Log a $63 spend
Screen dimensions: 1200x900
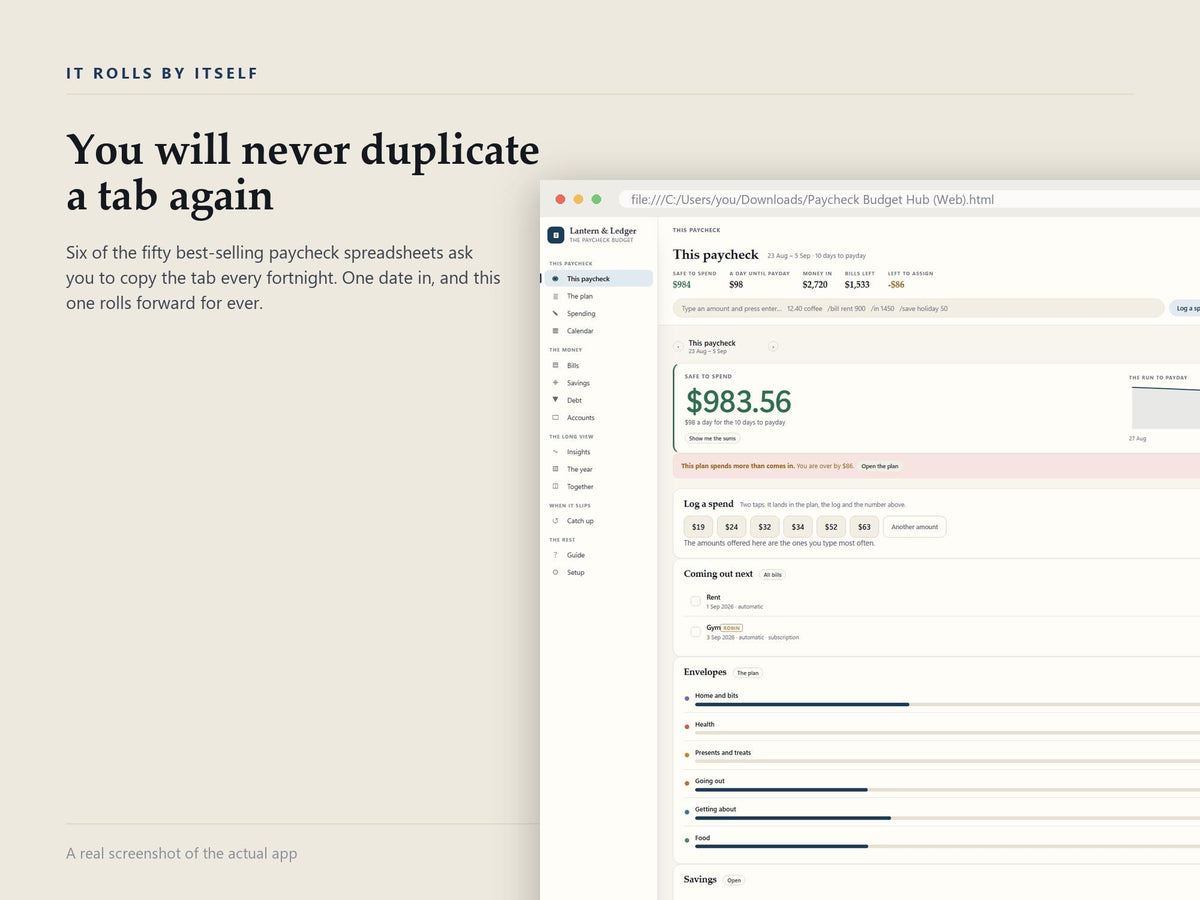(864, 527)
